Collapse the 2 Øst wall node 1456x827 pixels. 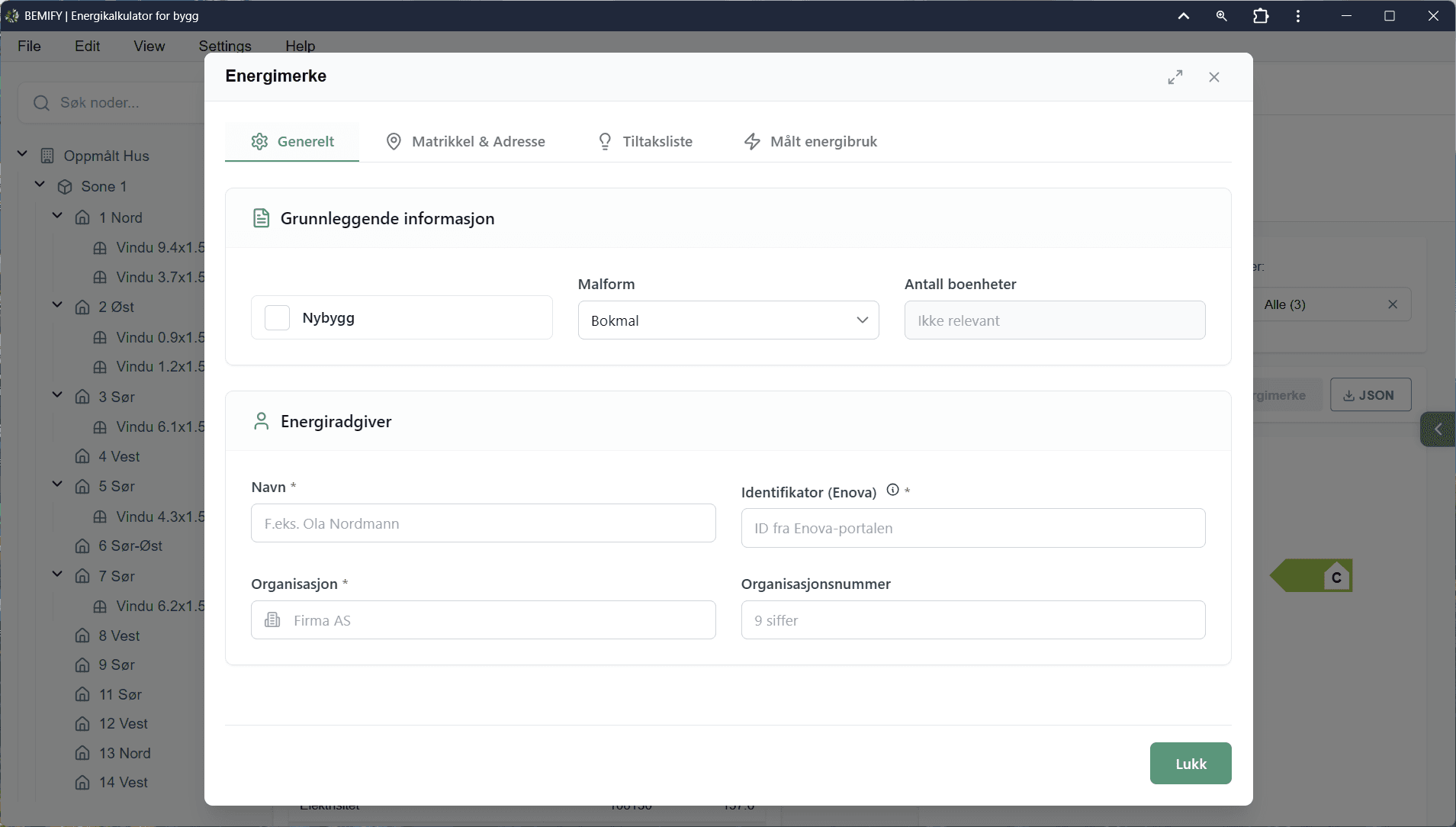57,305
